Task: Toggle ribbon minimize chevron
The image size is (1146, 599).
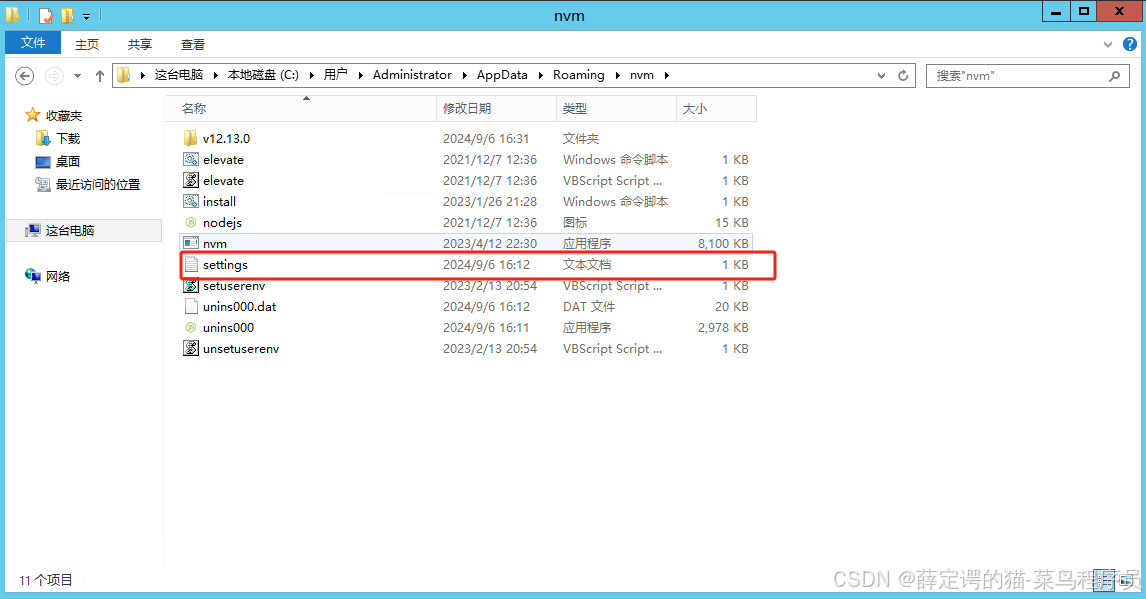Action: (x=1107, y=44)
